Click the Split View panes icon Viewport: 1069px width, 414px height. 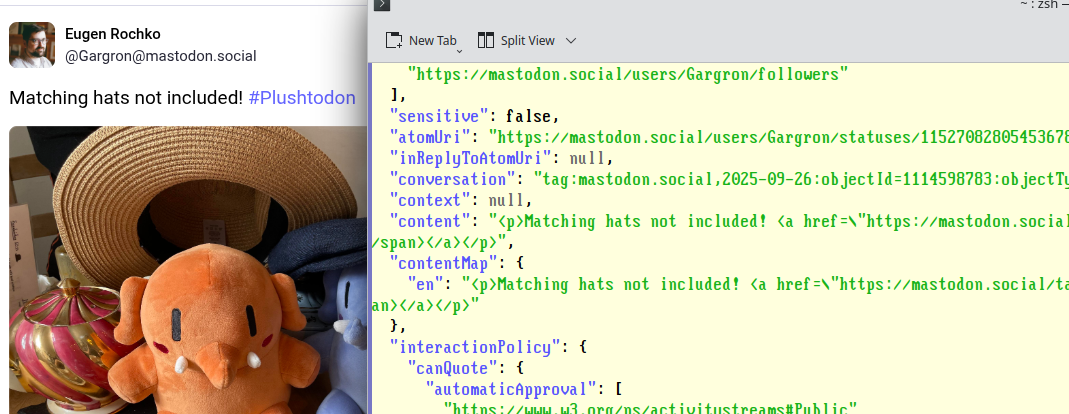point(486,40)
